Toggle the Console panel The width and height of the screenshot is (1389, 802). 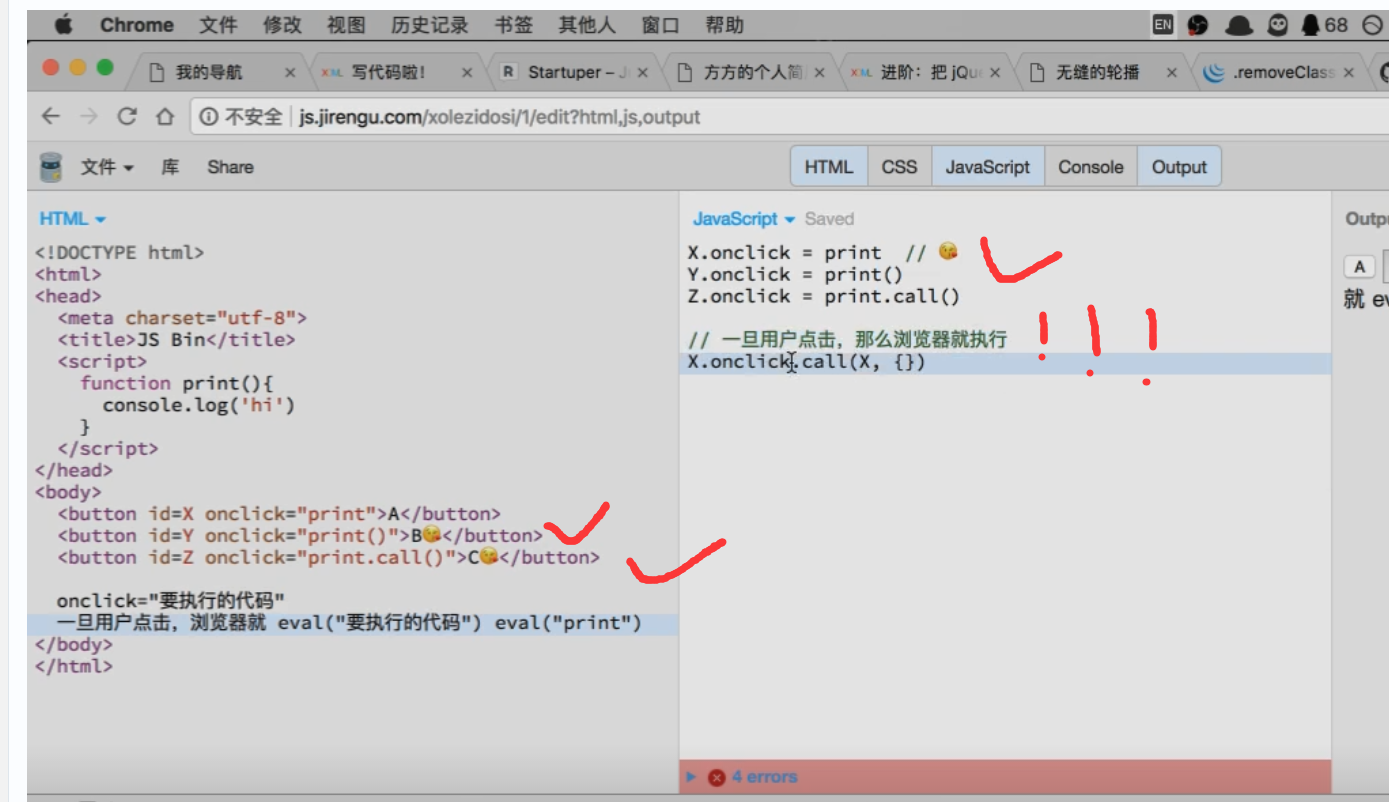tap(1090, 167)
